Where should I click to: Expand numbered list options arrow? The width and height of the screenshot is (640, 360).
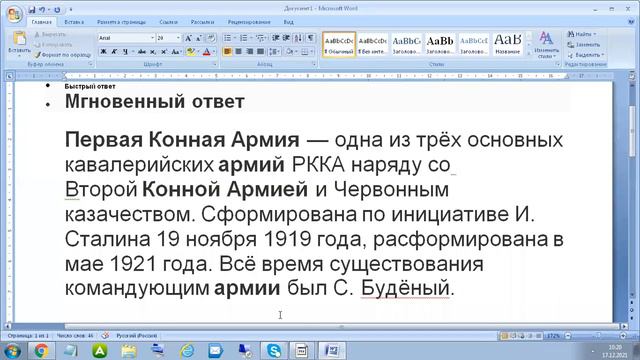pos(251,38)
